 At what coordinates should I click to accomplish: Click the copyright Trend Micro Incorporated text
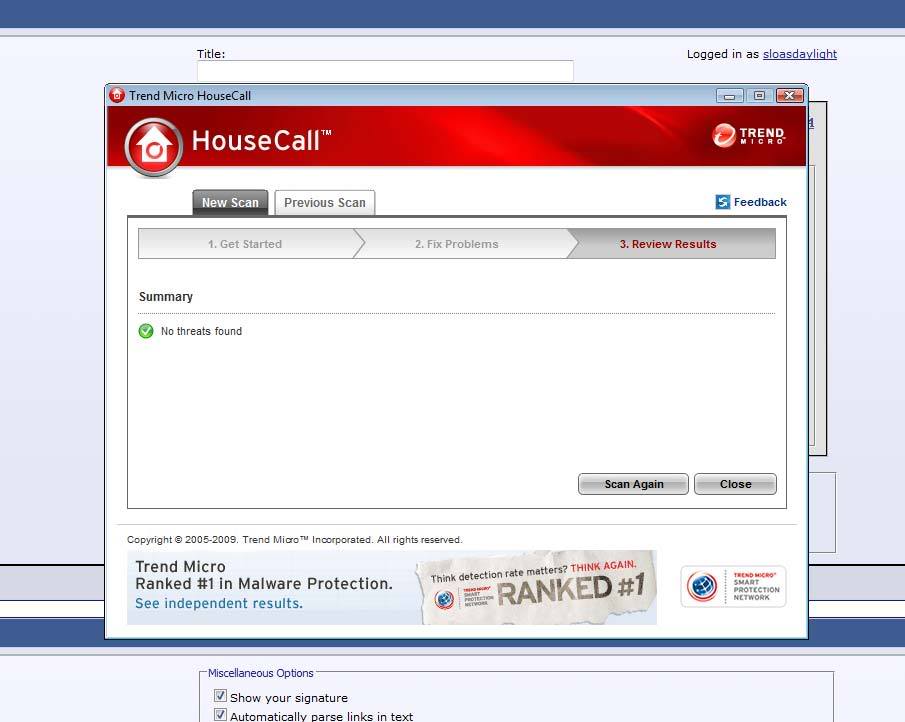[294, 540]
